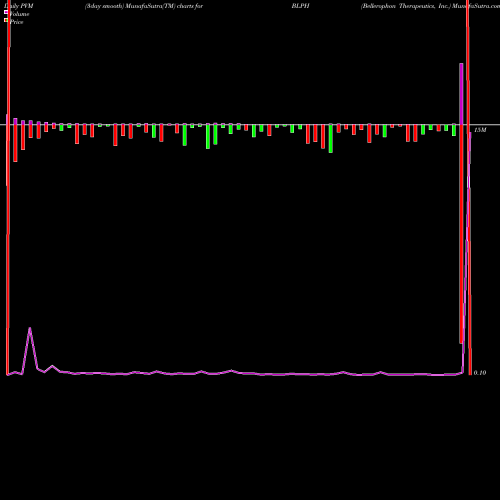Click "(3day smooth) MunafaSutra(TM) charts for" text
This screenshot has width=500, height=500.
pos(144,6)
